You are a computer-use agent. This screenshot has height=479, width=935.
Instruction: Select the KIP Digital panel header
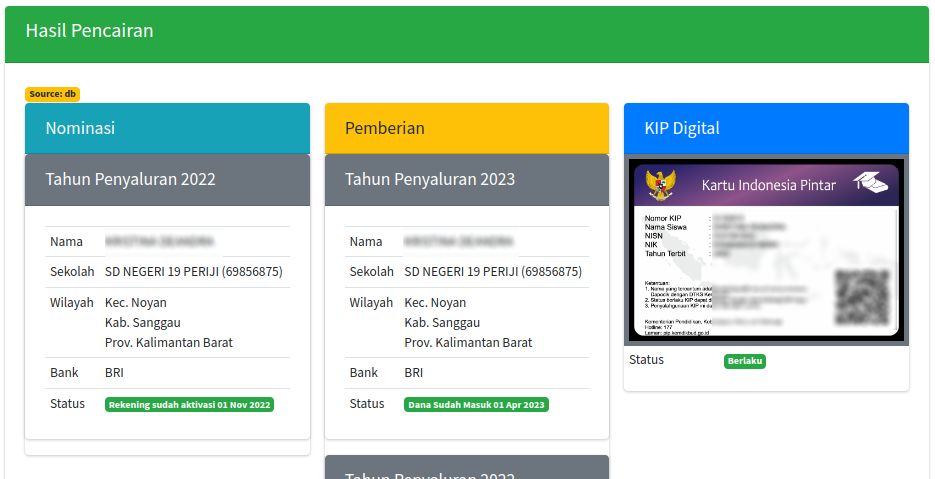766,128
